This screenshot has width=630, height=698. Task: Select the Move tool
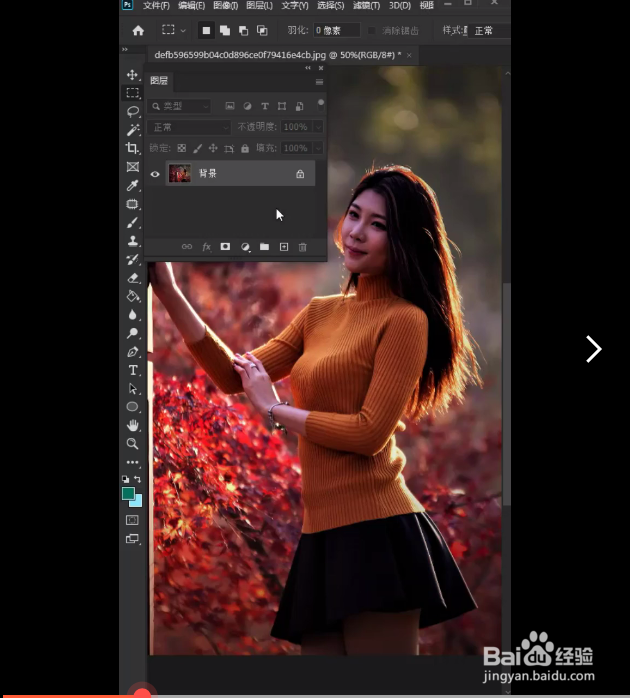(132, 74)
